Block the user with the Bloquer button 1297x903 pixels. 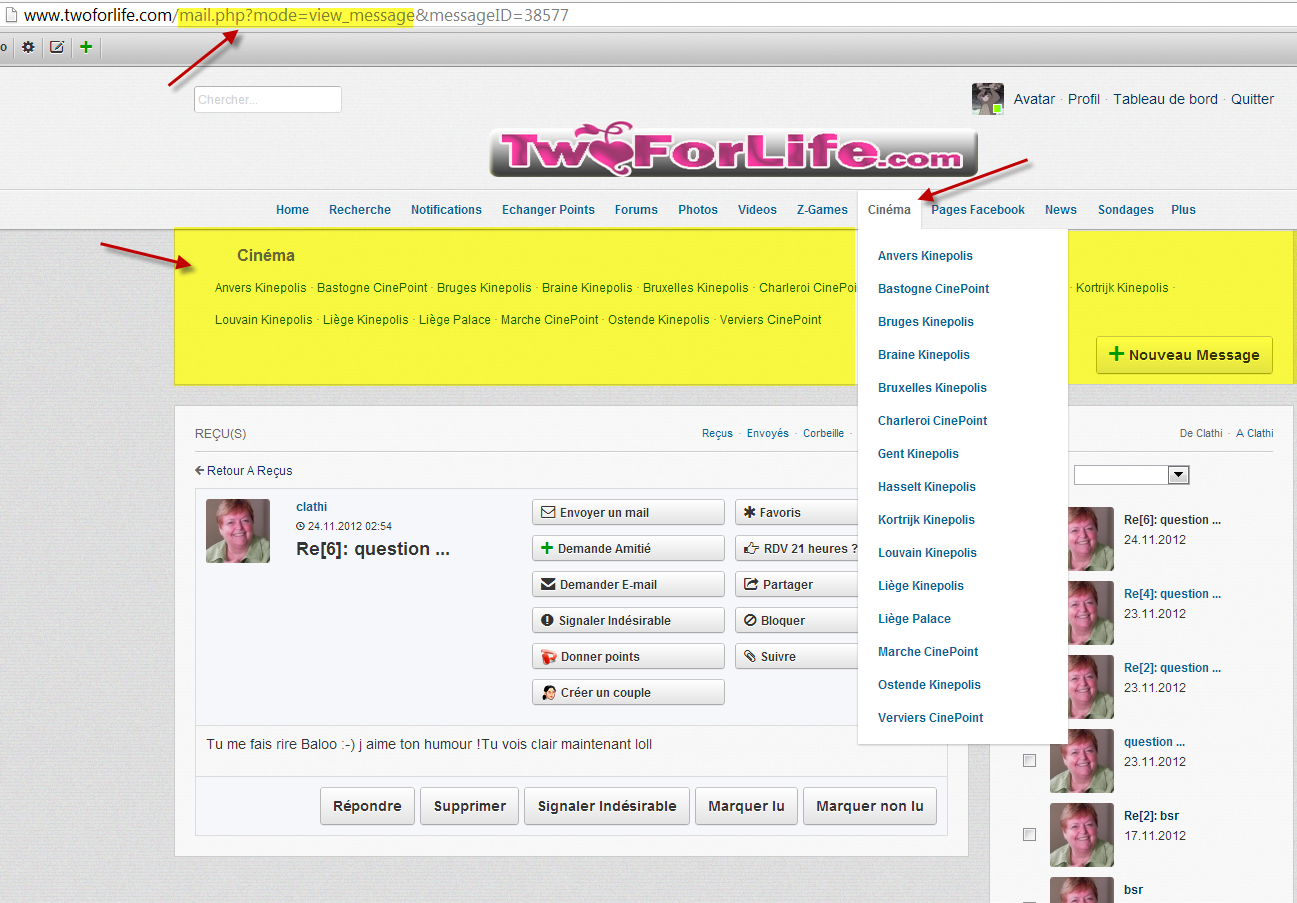coord(796,621)
